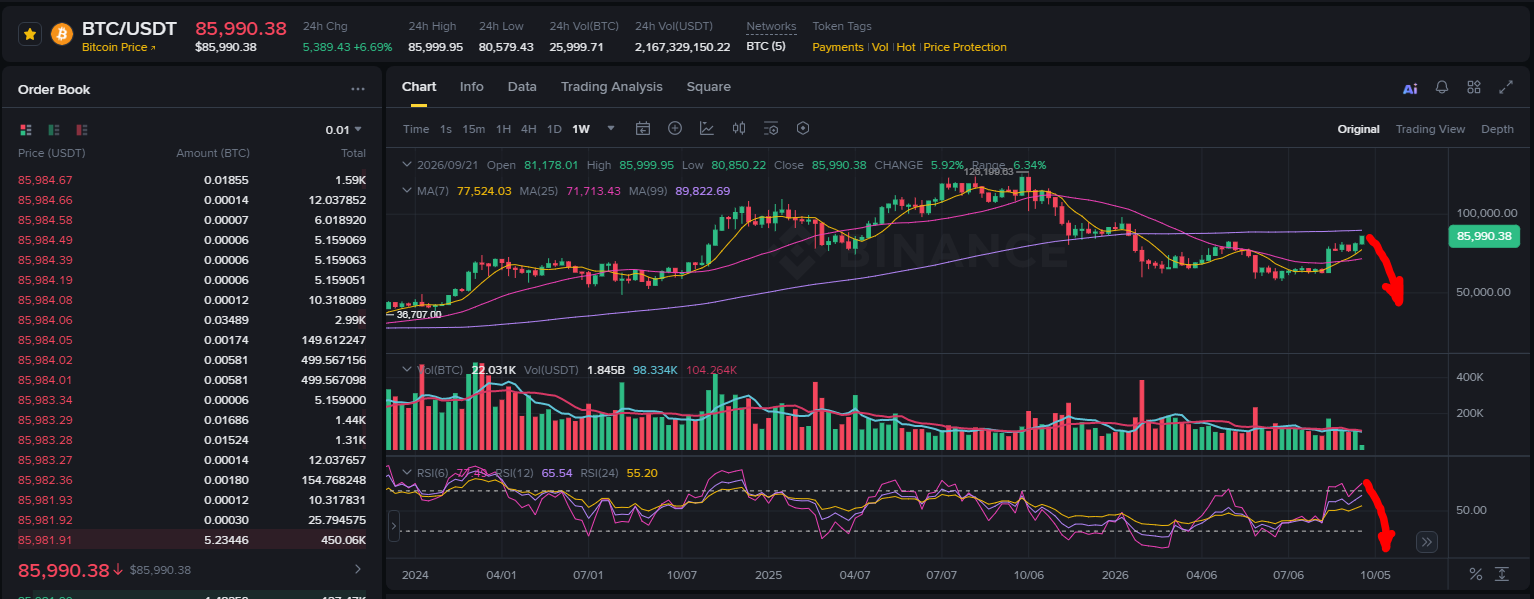
Task: Click the MA(99) value 89,822.69
Action: [703, 190]
